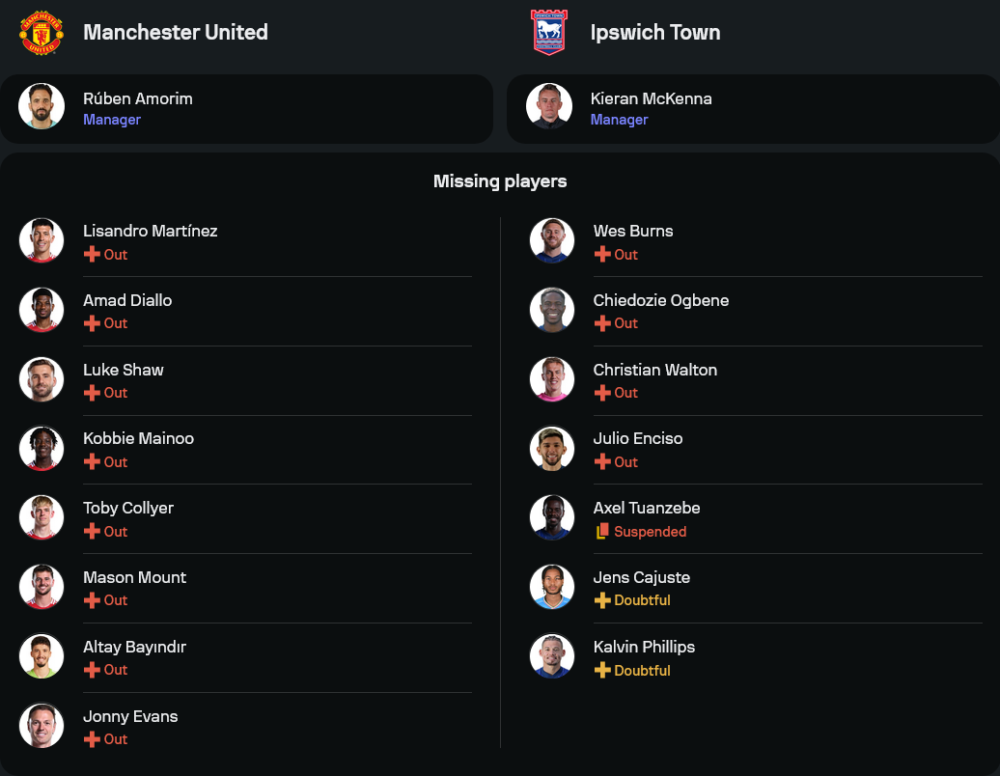1000x776 pixels.
Task: Open Luke Shaw's player profile link
Action: (x=123, y=370)
